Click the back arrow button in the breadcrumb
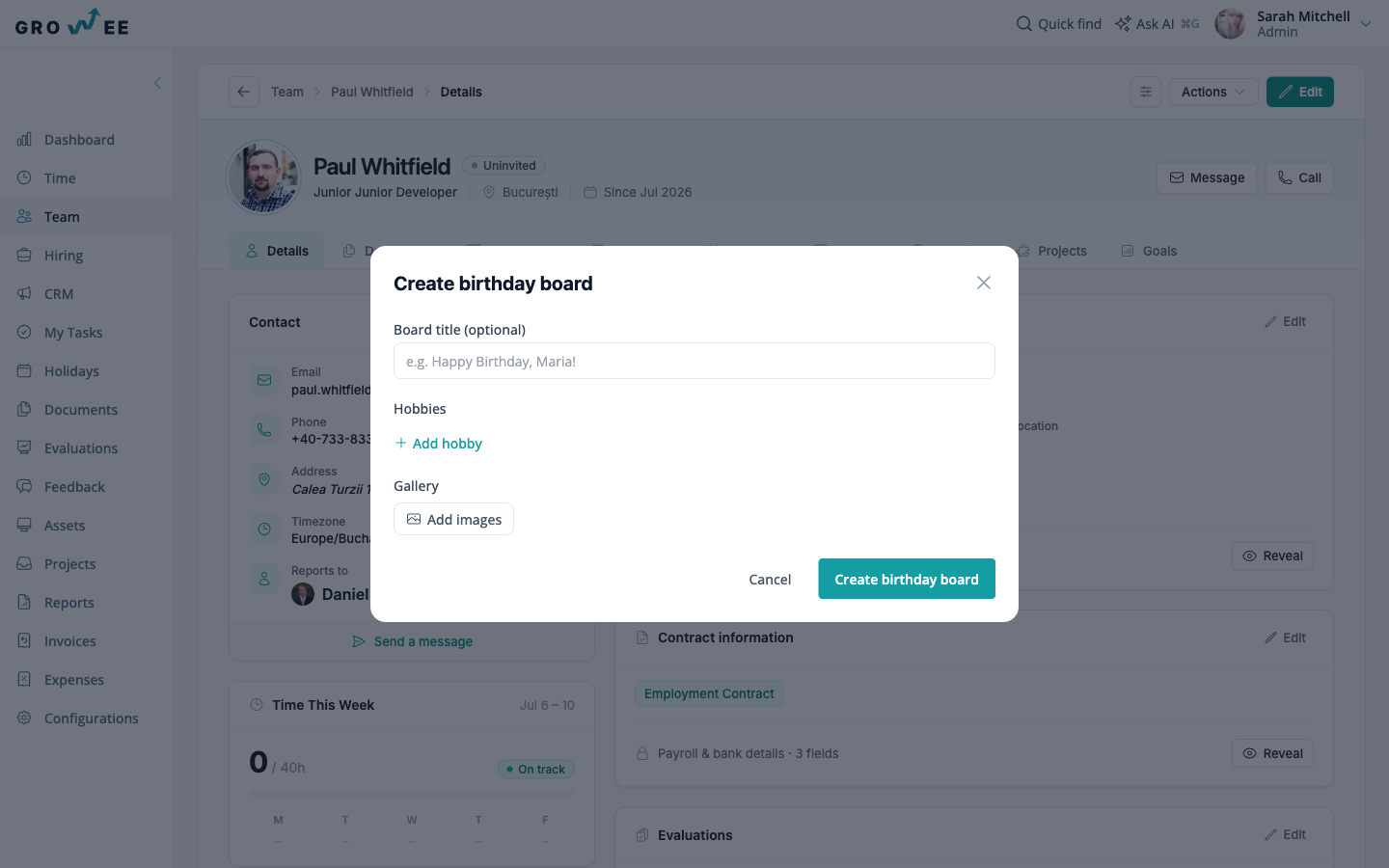The width and height of the screenshot is (1389, 868). click(x=243, y=92)
